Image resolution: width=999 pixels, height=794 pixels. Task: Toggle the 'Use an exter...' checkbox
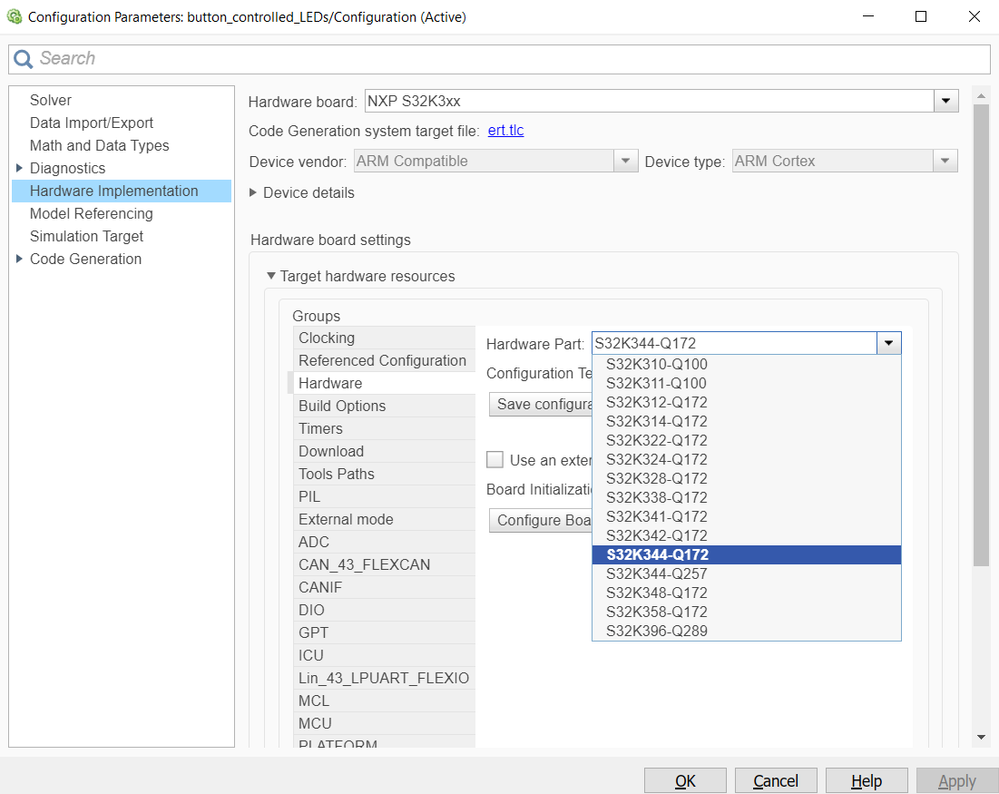pos(494,459)
